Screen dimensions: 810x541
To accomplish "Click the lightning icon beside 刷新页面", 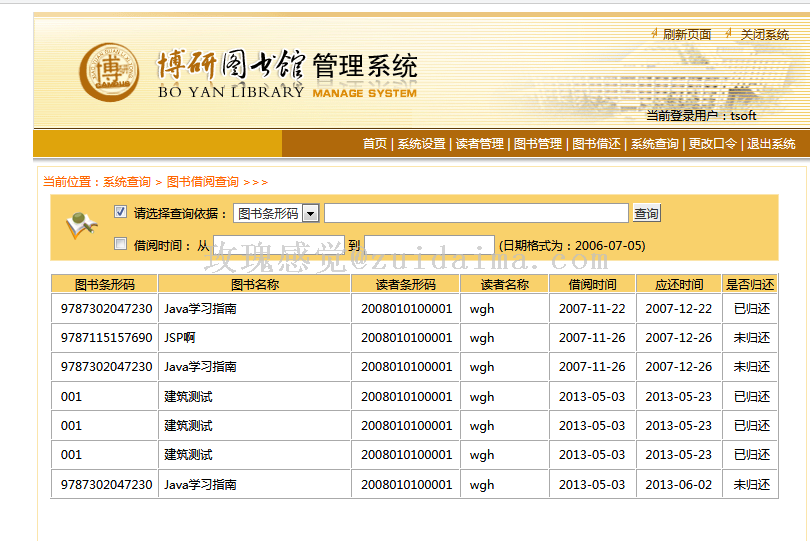I will 654,34.
